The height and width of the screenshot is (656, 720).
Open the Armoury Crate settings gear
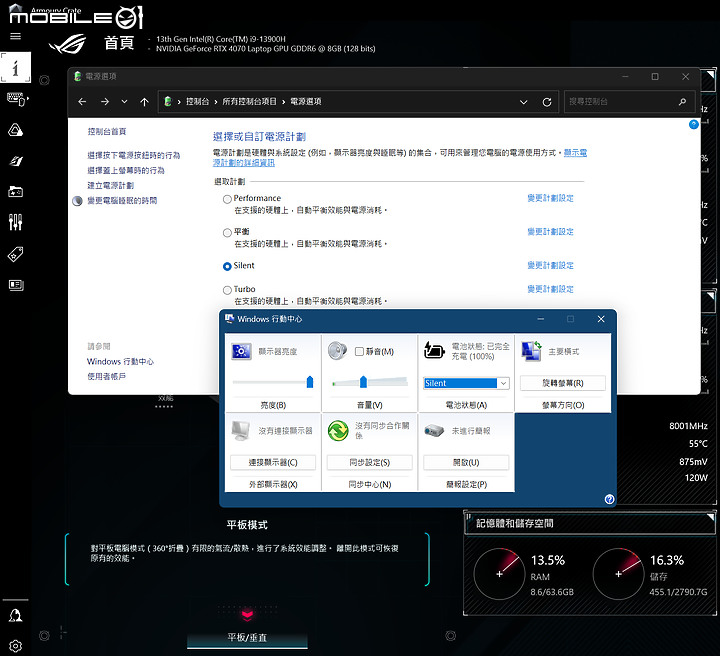pyautogui.click(x=16, y=646)
